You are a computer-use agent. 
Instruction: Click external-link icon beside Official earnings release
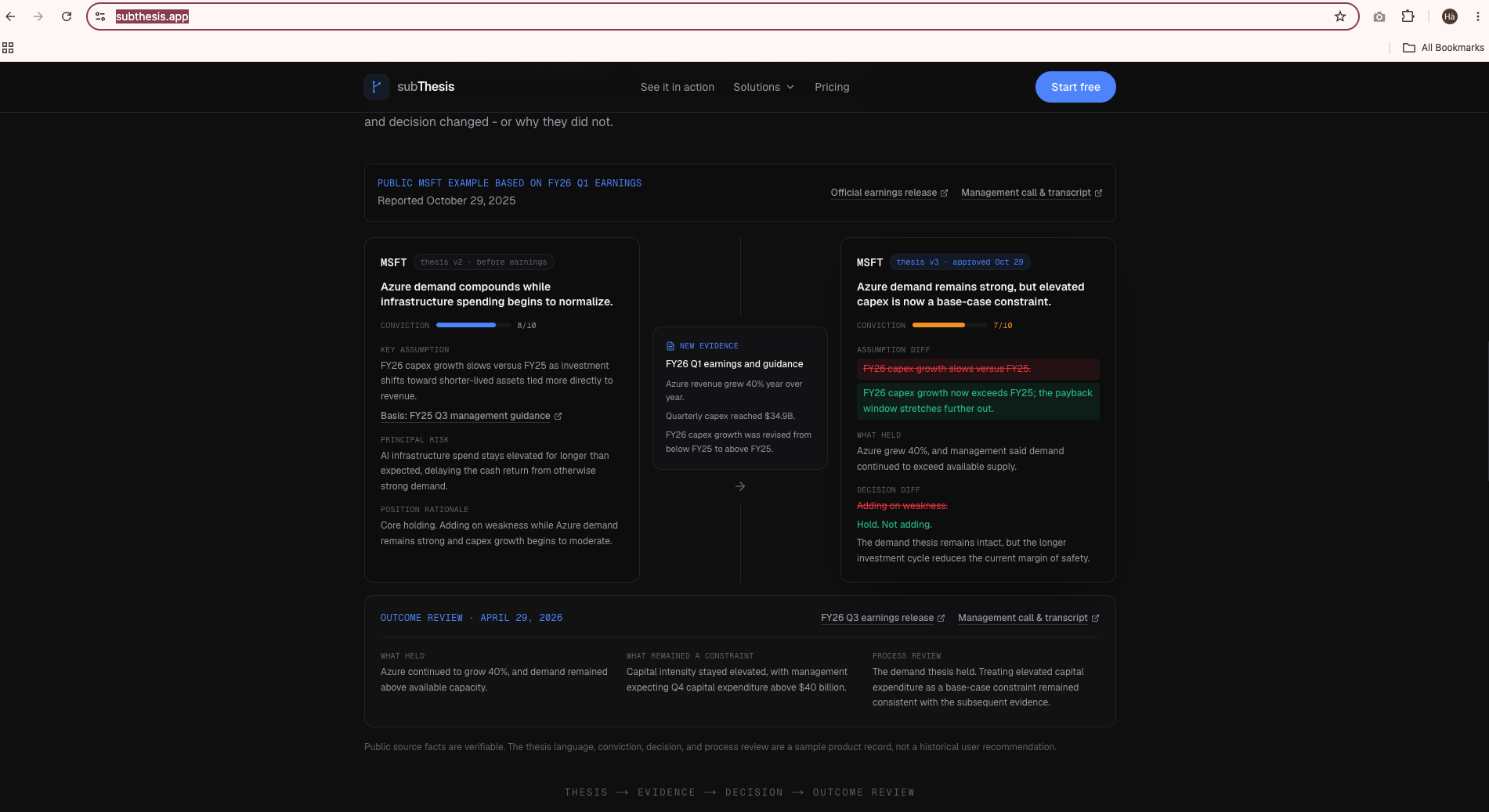tap(944, 193)
